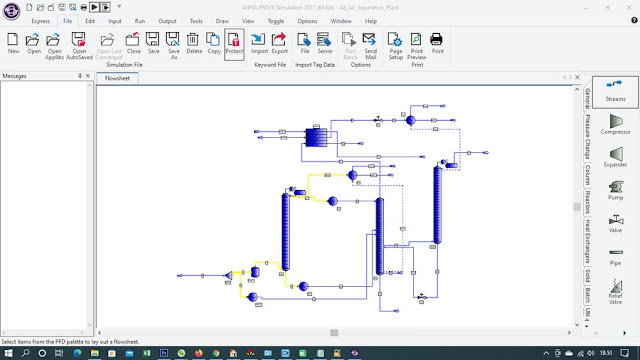
Task: Open Print Preview from ribbon
Action: pyautogui.click(x=416, y=46)
